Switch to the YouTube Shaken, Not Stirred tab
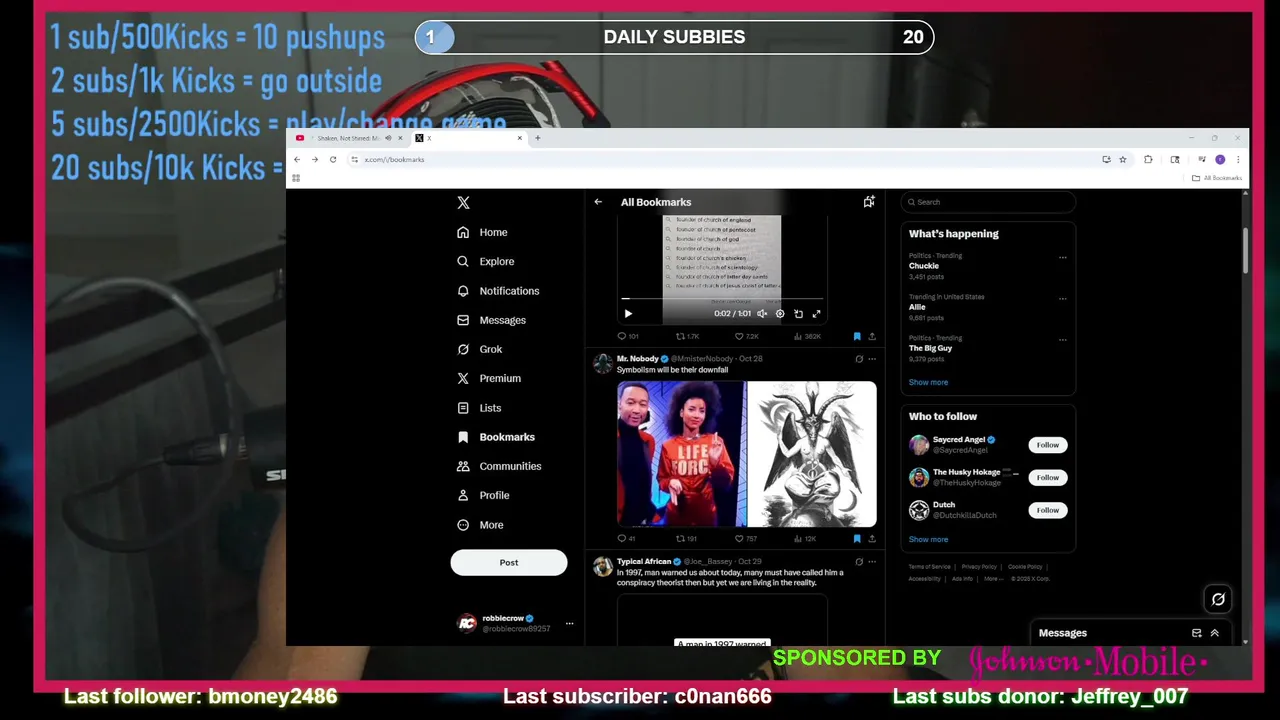This screenshot has width=1280, height=720. coord(348,138)
